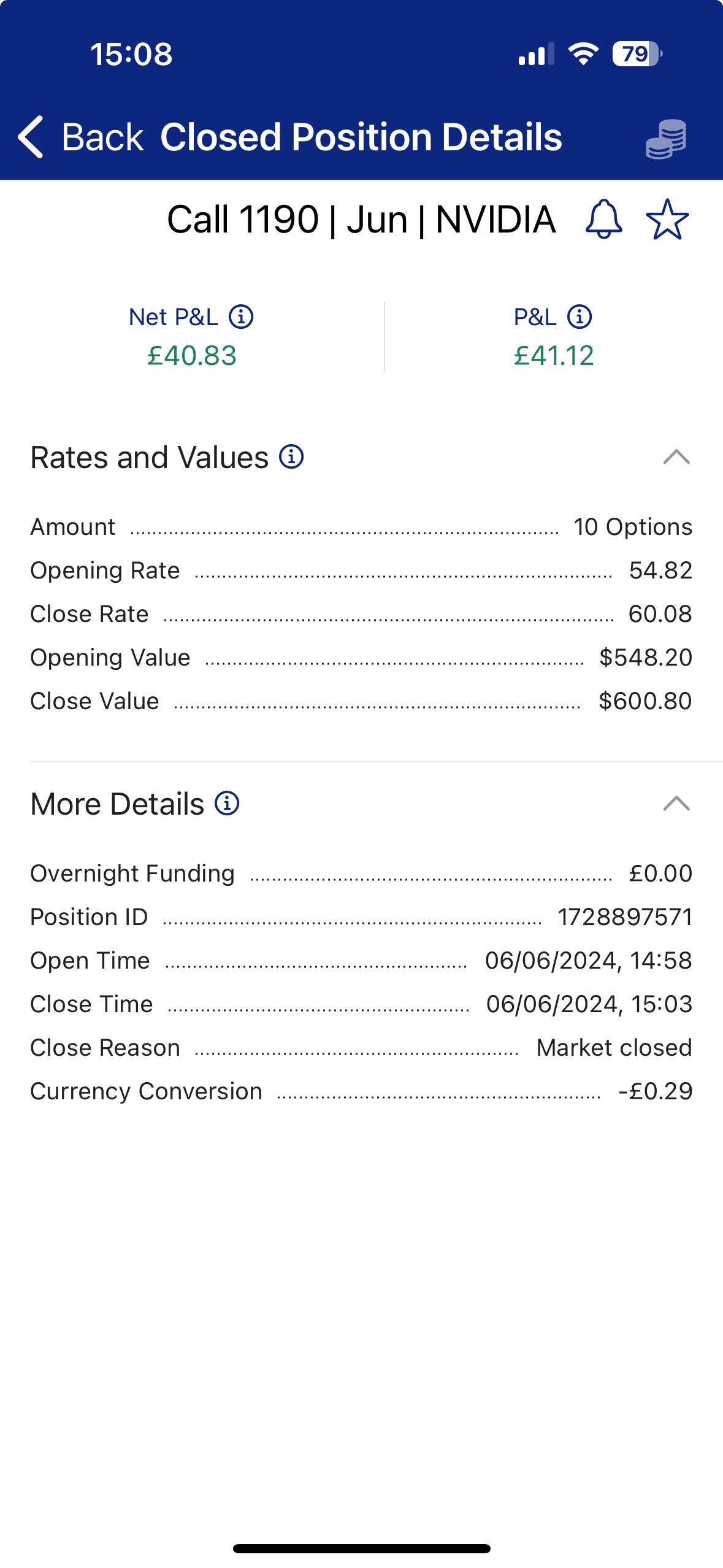Tap the info icon next to P&L
This screenshot has height=1568, width=723.
[x=580, y=317]
